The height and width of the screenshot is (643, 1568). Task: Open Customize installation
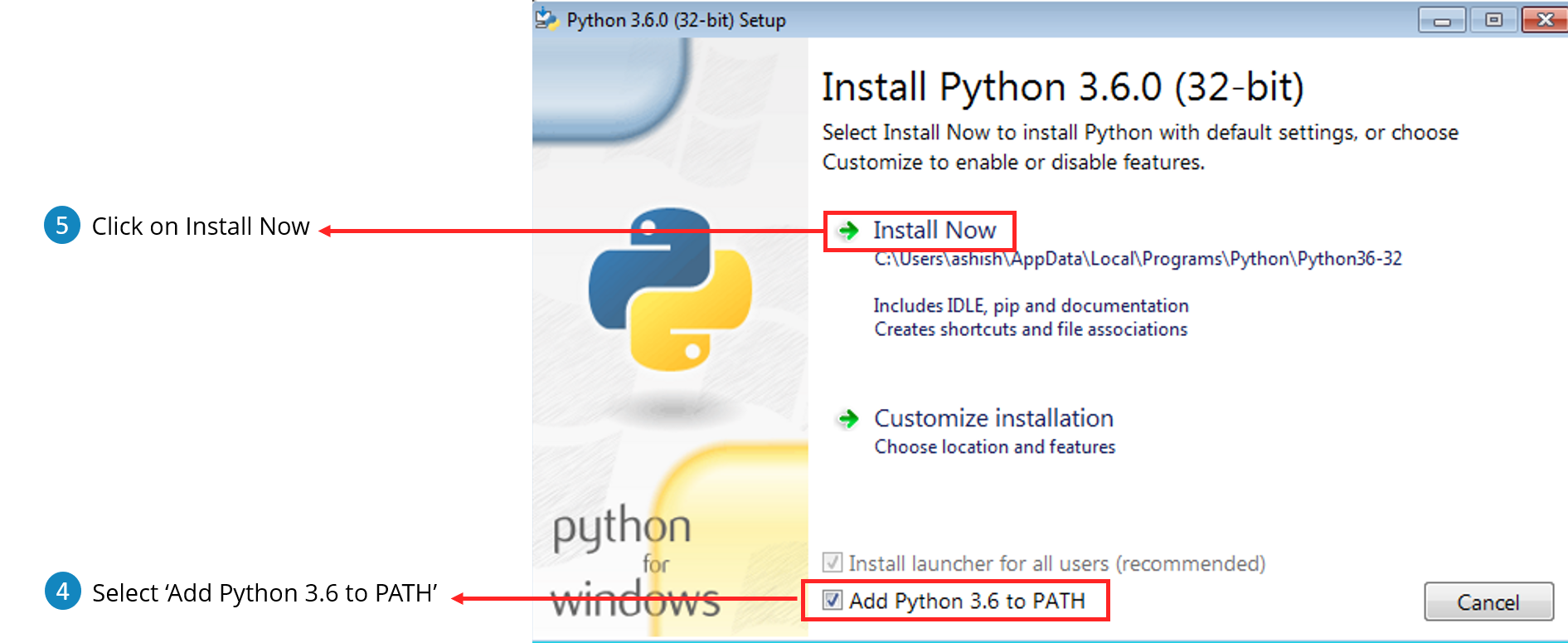point(993,418)
